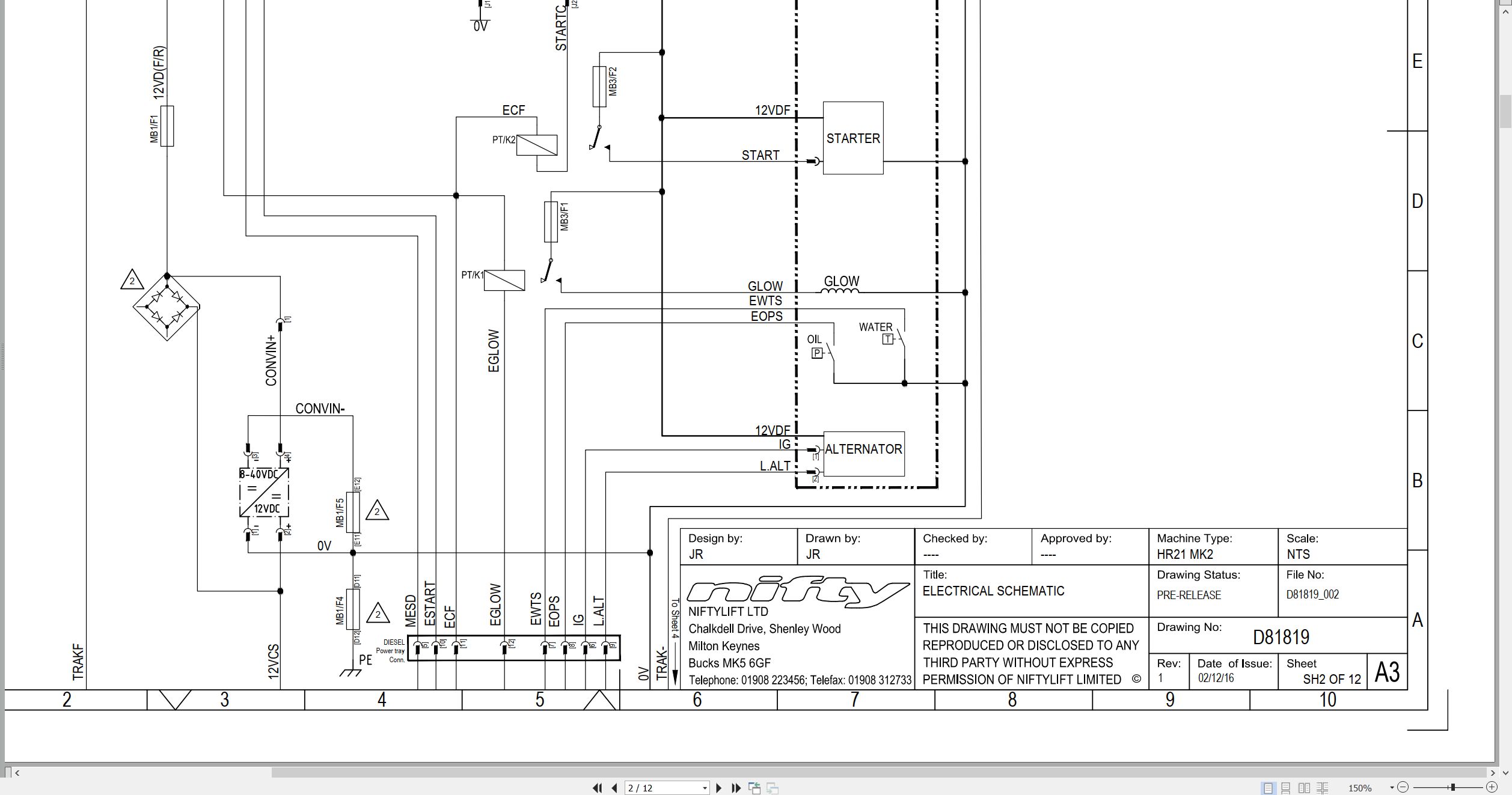The image size is (1512, 795).
Task: Click the 12VD(F/R) wire label
Action: pos(159,72)
